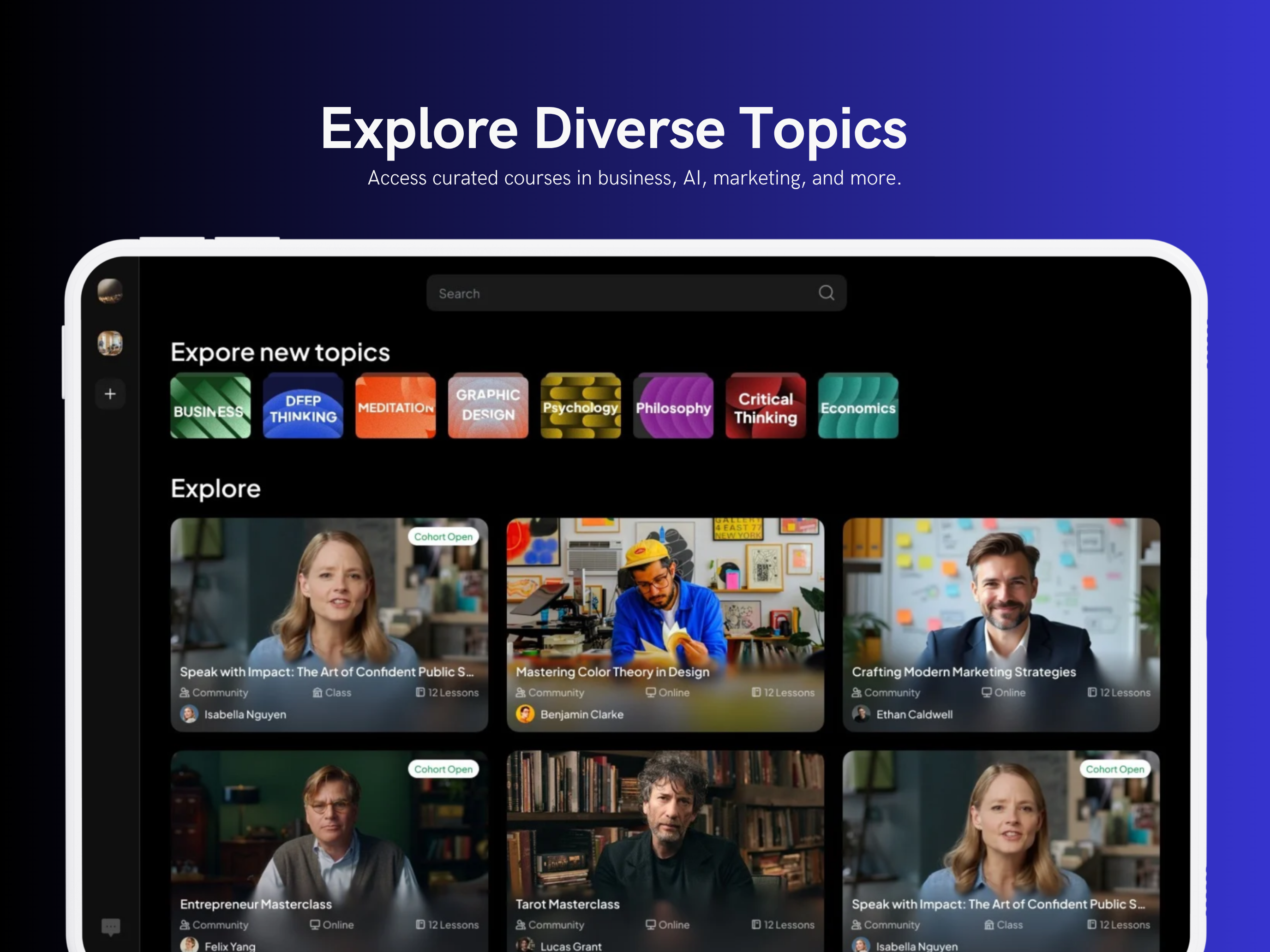This screenshot has height=952, width=1270.
Task: Focus the Search input field
Action: [636, 293]
